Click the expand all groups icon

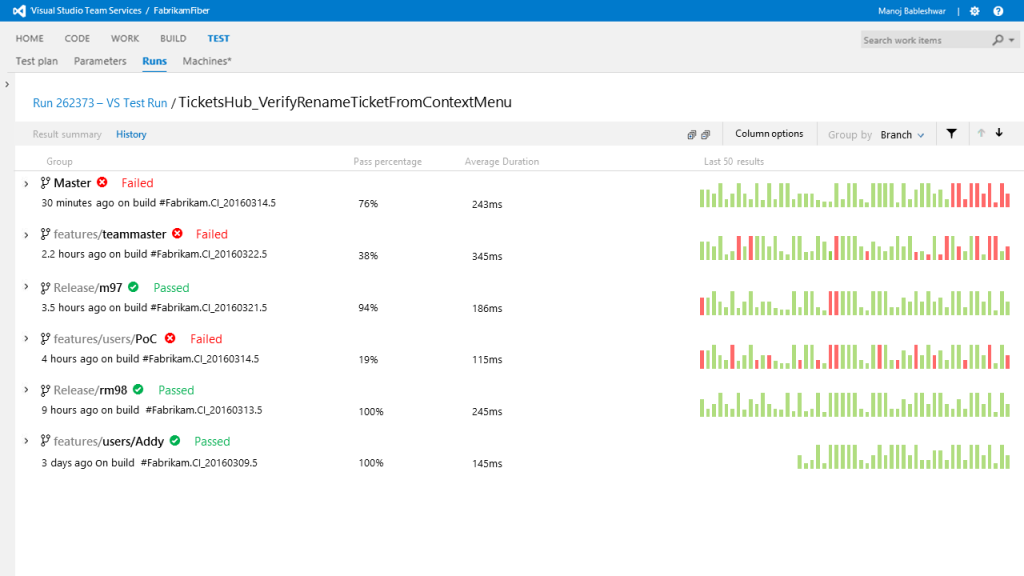pyautogui.click(x=692, y=135)
